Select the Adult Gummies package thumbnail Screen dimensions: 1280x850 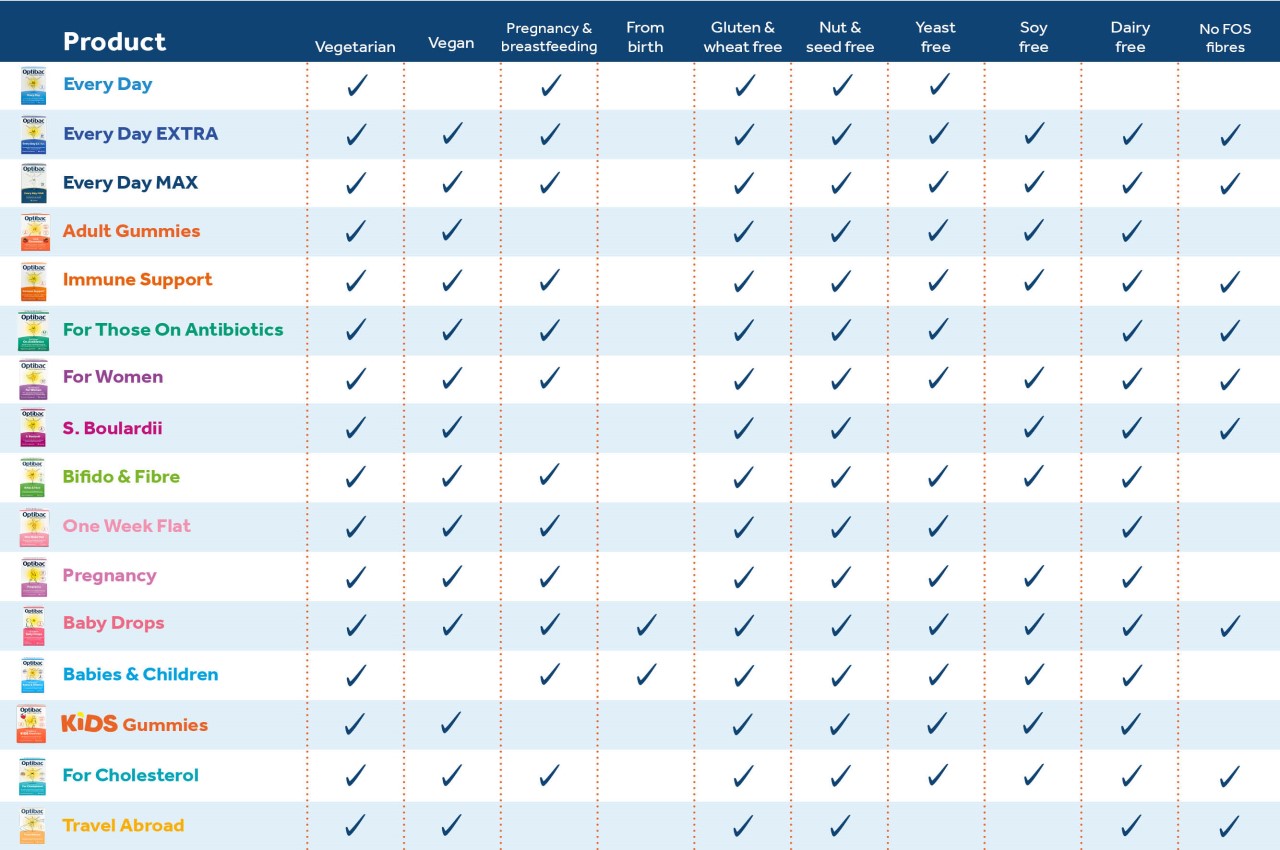click(33, 232)
